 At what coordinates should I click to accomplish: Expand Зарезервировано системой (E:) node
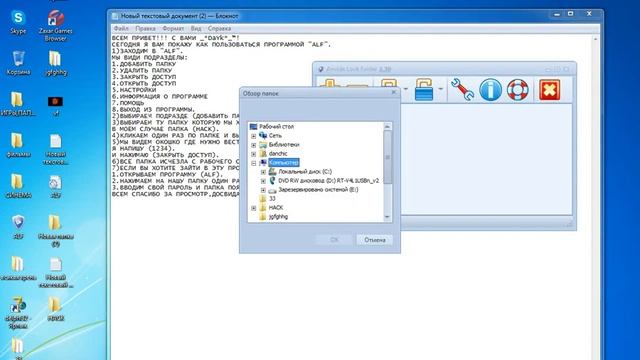pos(263,190)
